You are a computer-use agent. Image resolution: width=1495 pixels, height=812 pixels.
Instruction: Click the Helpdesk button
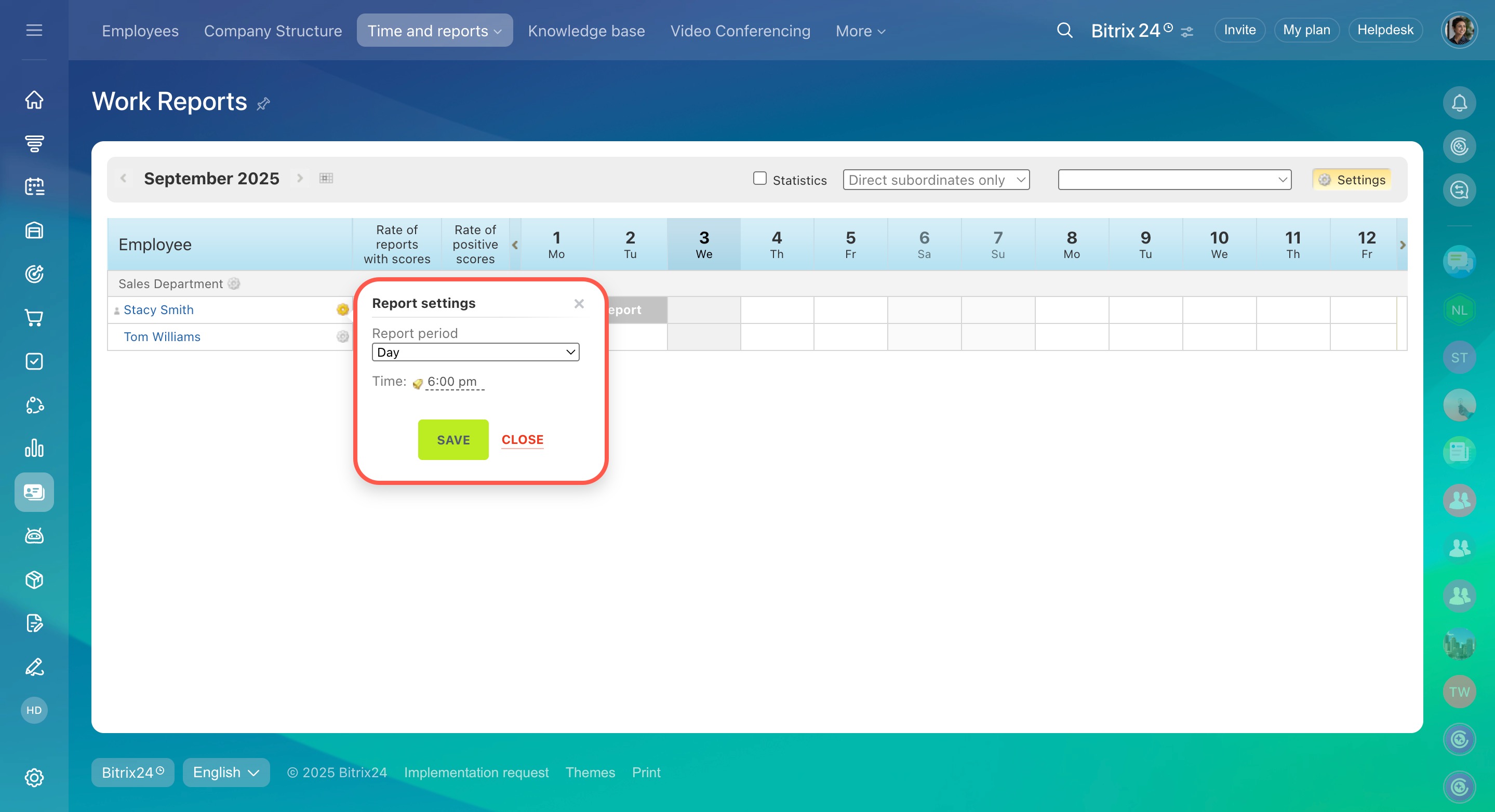[1385, 30]
